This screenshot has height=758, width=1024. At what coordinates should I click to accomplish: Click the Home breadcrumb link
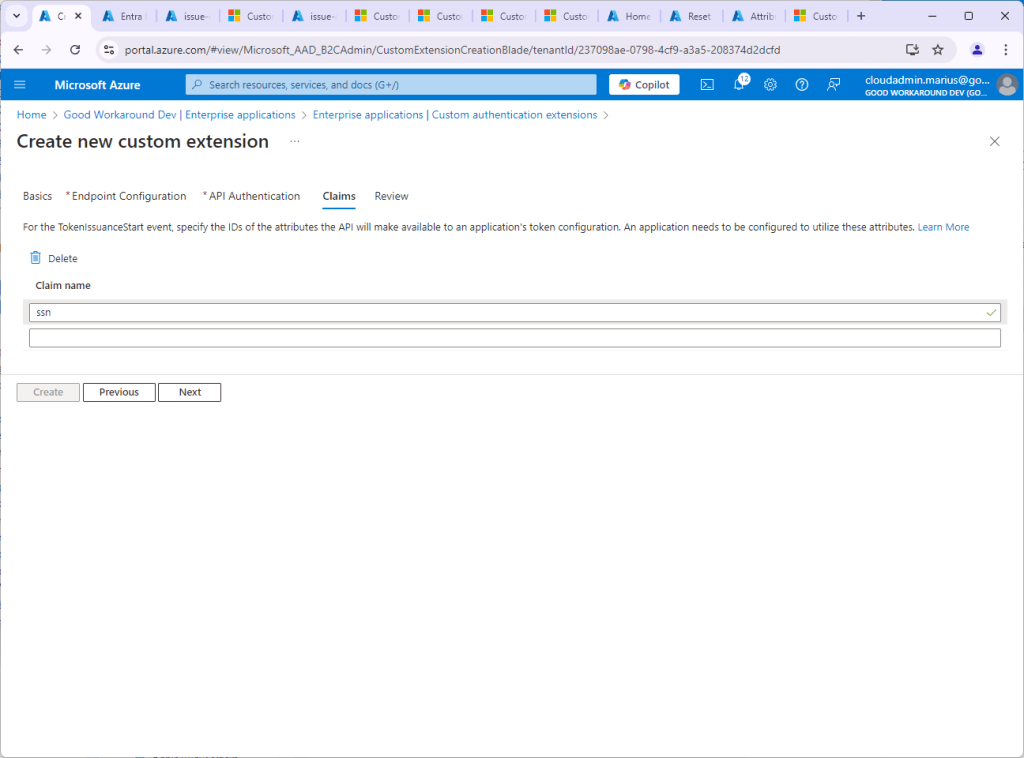pyautogui.click(x=31, y=115)
